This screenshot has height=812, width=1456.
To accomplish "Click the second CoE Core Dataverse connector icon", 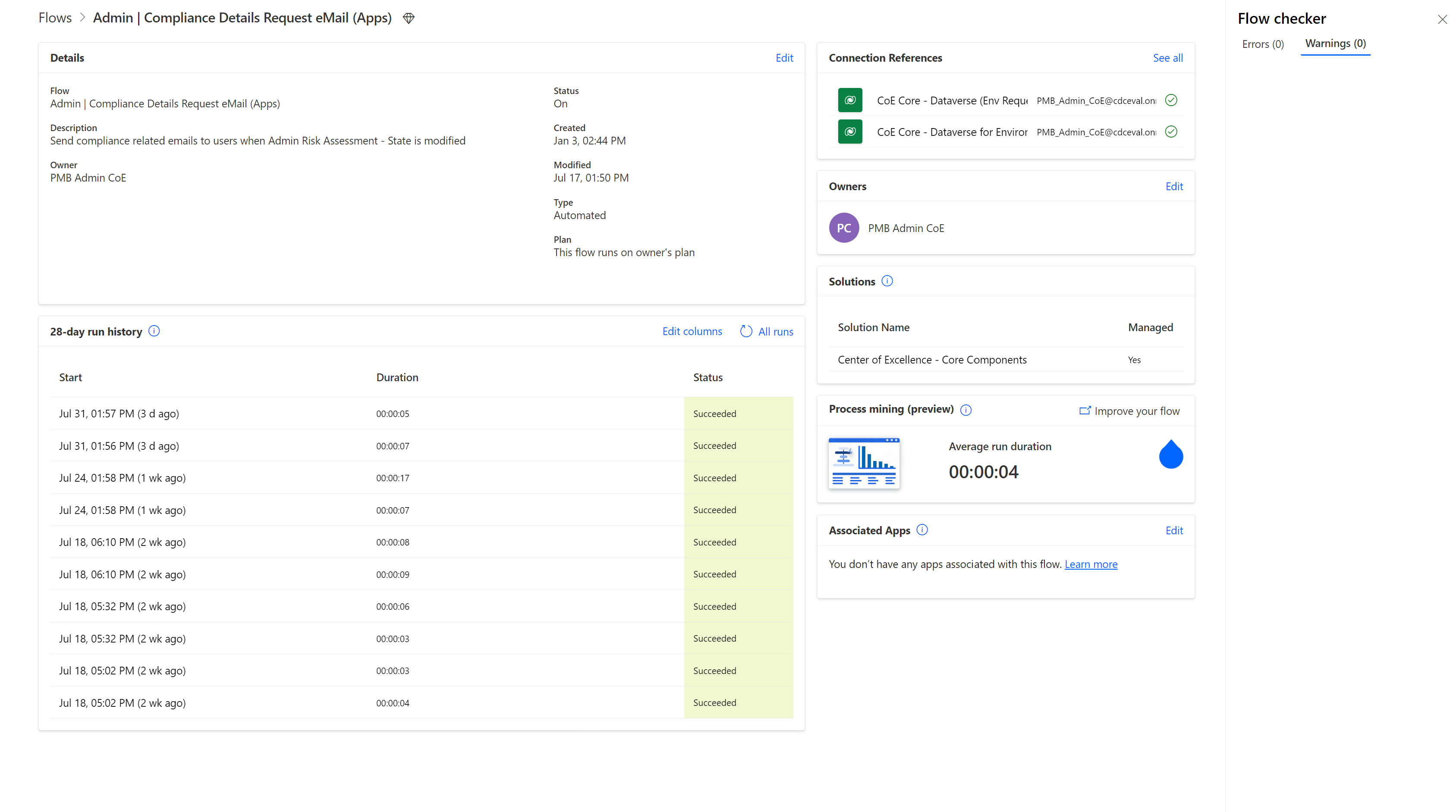I will coord(849,131).
